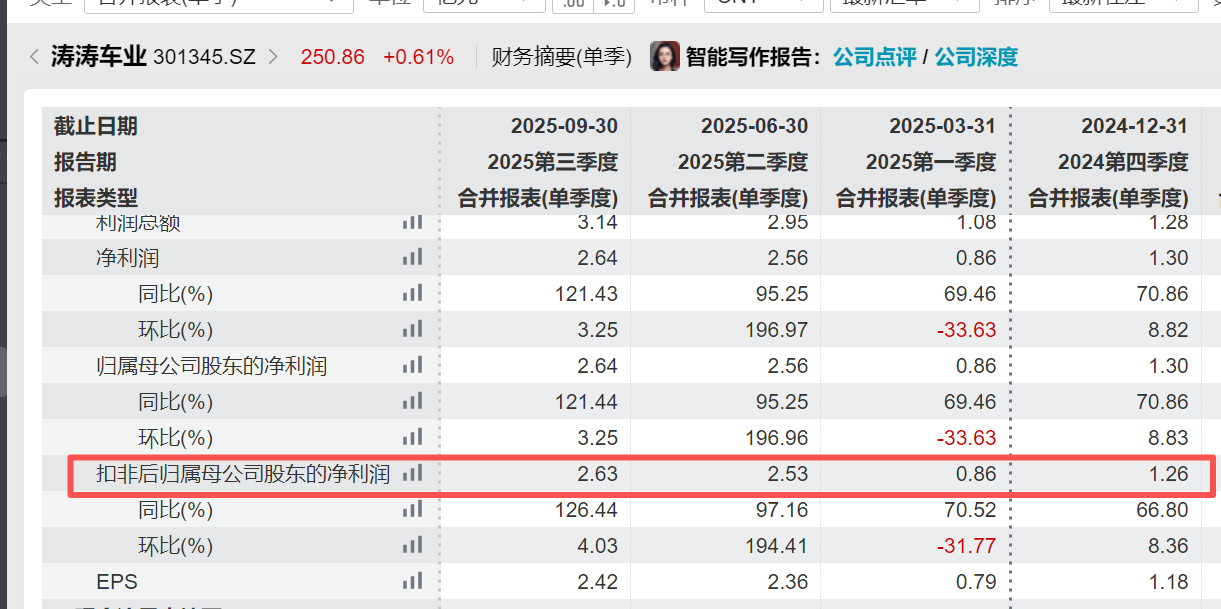Click chart icon for 同比(%) under 净利润
This screenshot has width=1221, height=609.
pos(412,294)
